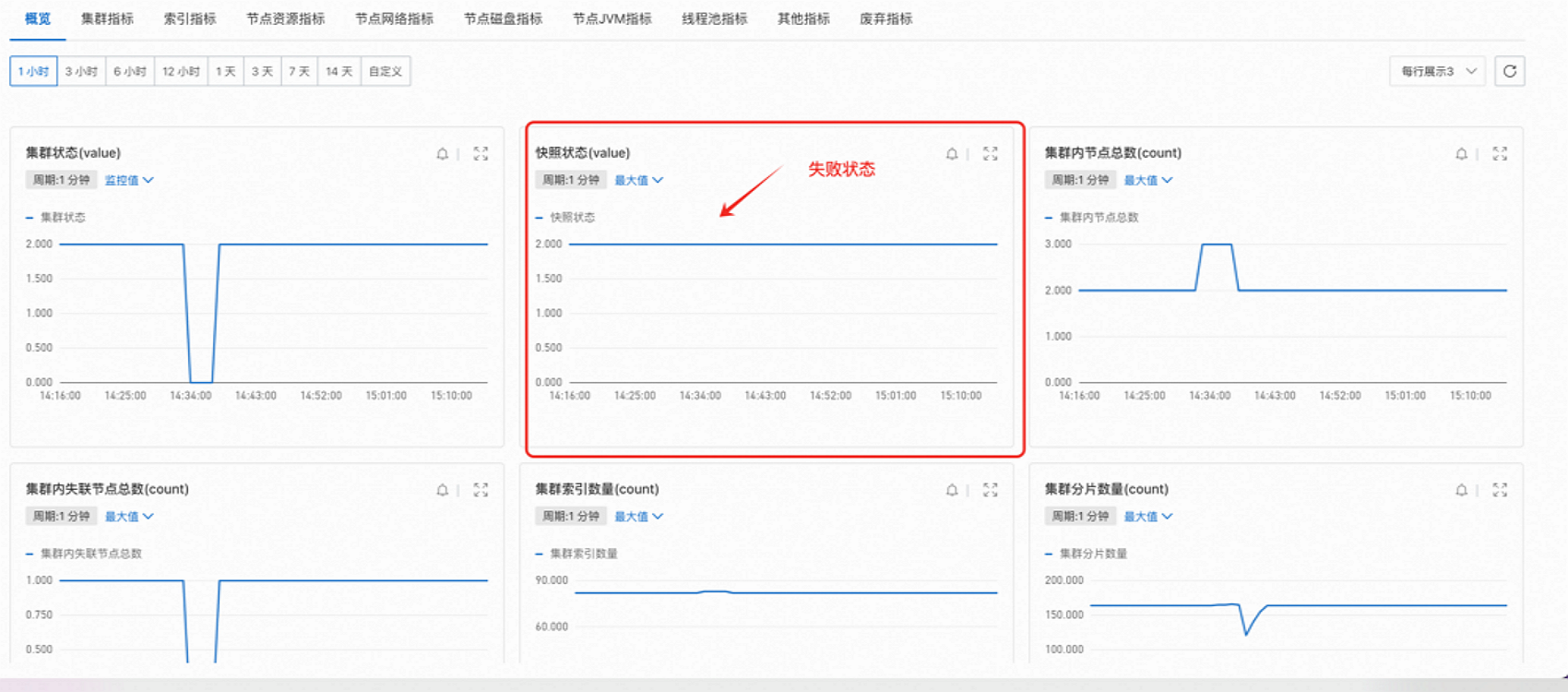The height and width of the screenshot is (692, 1568).
Task: Expand 集群状态 chart to fullscreen
Action: [x=481, y=154]
